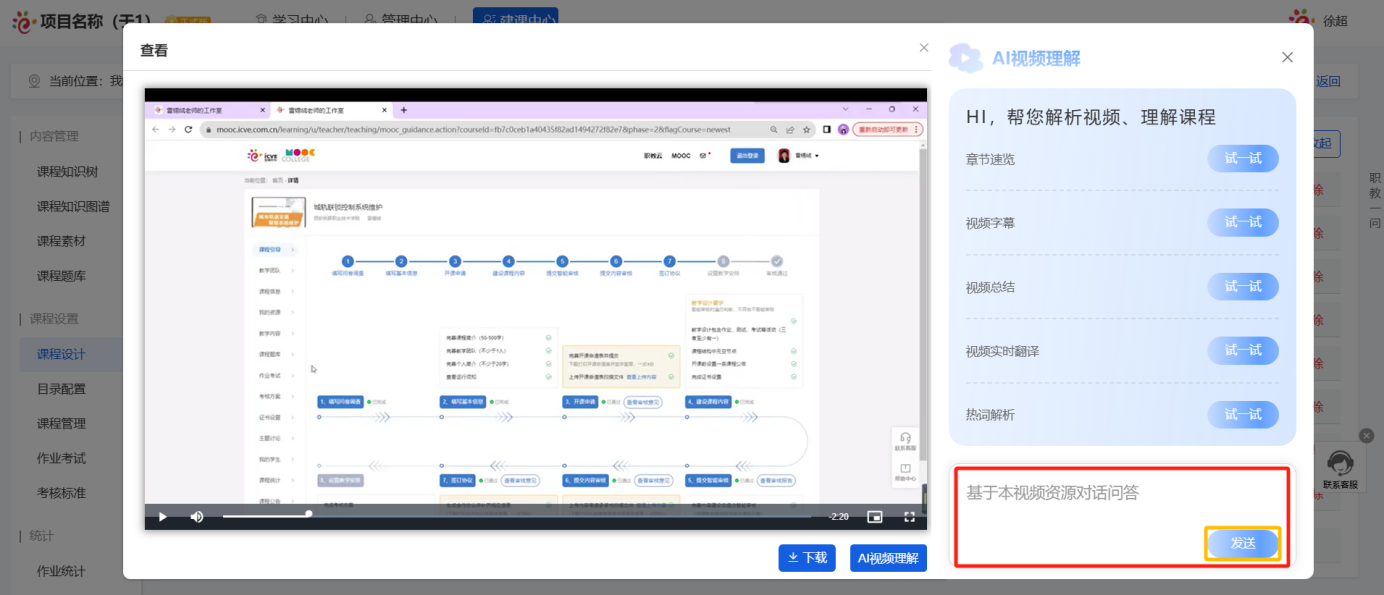Toggle picture-in-picture mode on video
The image size is (1384, 595).
click(875, 517)
